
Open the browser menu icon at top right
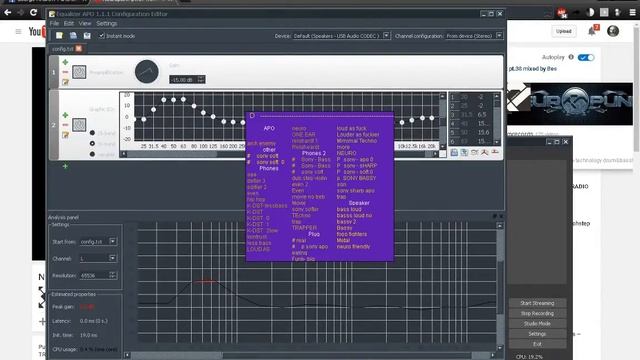click(x=632, y=13)
